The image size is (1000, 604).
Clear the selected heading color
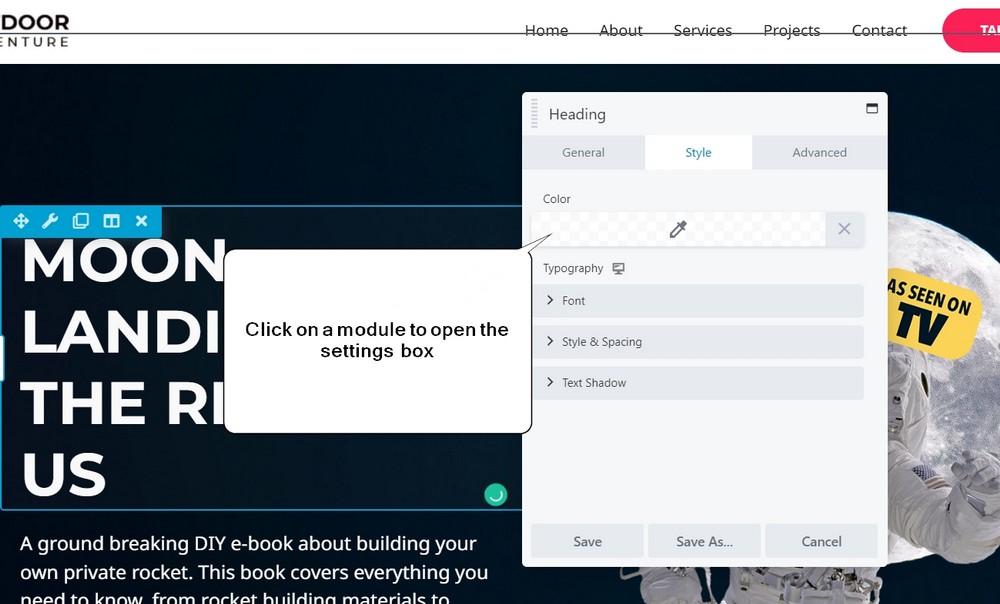843,229
